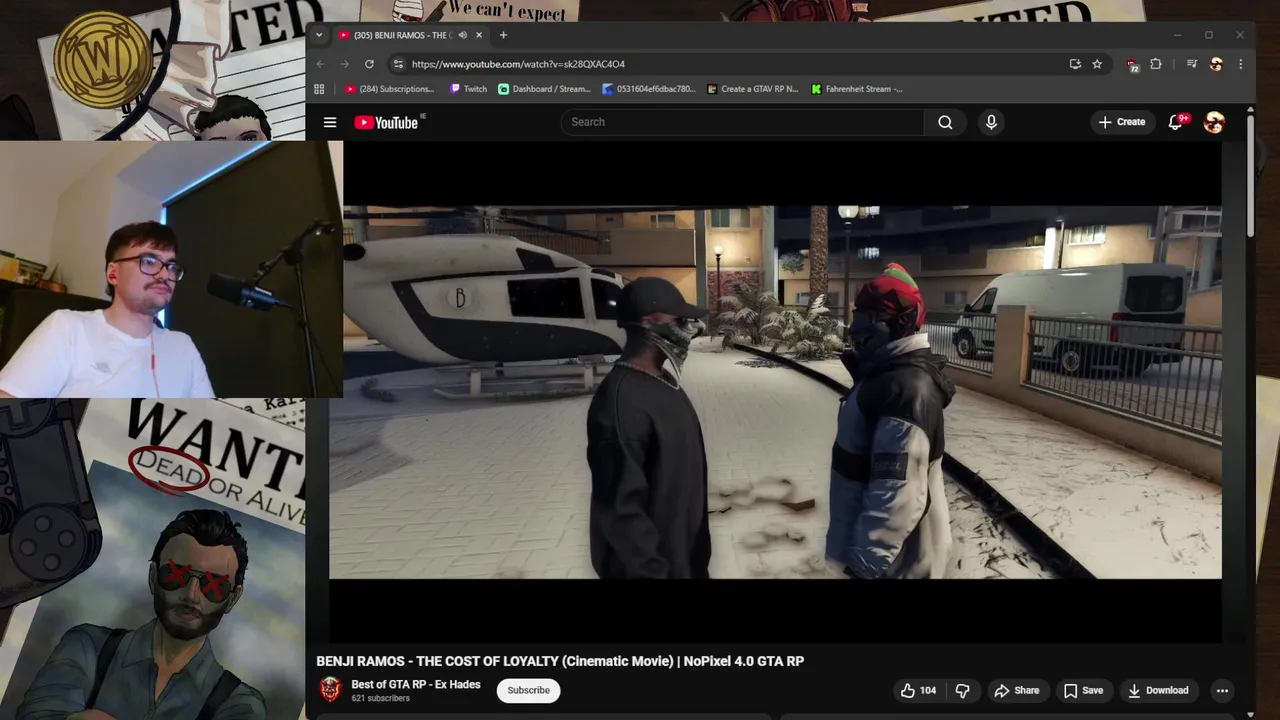Open the apps grid in bookmarks bar
Viewport: 1280px width, 720px height.
click(x=319, y=89)
